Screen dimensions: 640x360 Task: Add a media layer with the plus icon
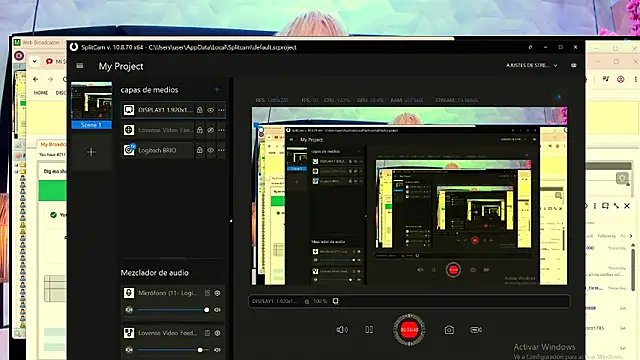[217, 89]
